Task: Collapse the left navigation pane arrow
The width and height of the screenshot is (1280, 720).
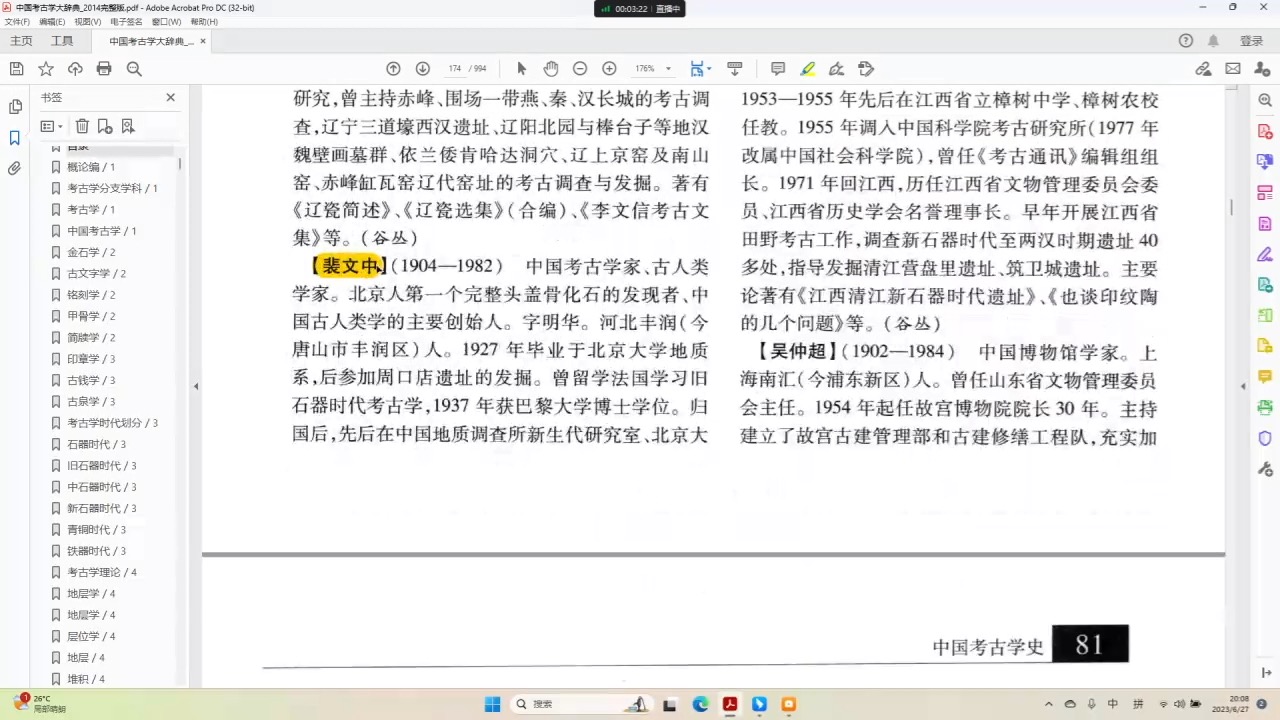Action: click(195, 386)
